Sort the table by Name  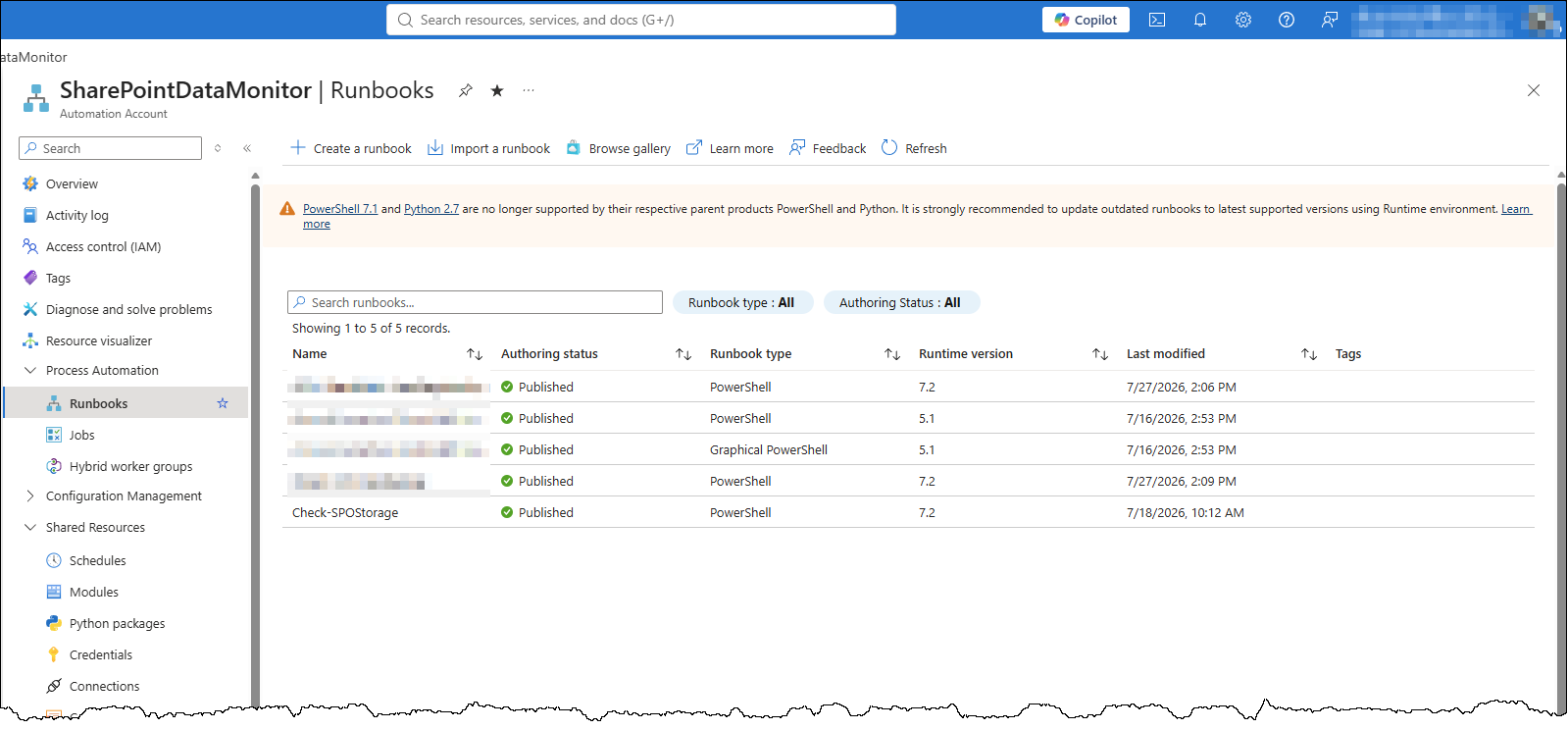(x=475, y=354)
